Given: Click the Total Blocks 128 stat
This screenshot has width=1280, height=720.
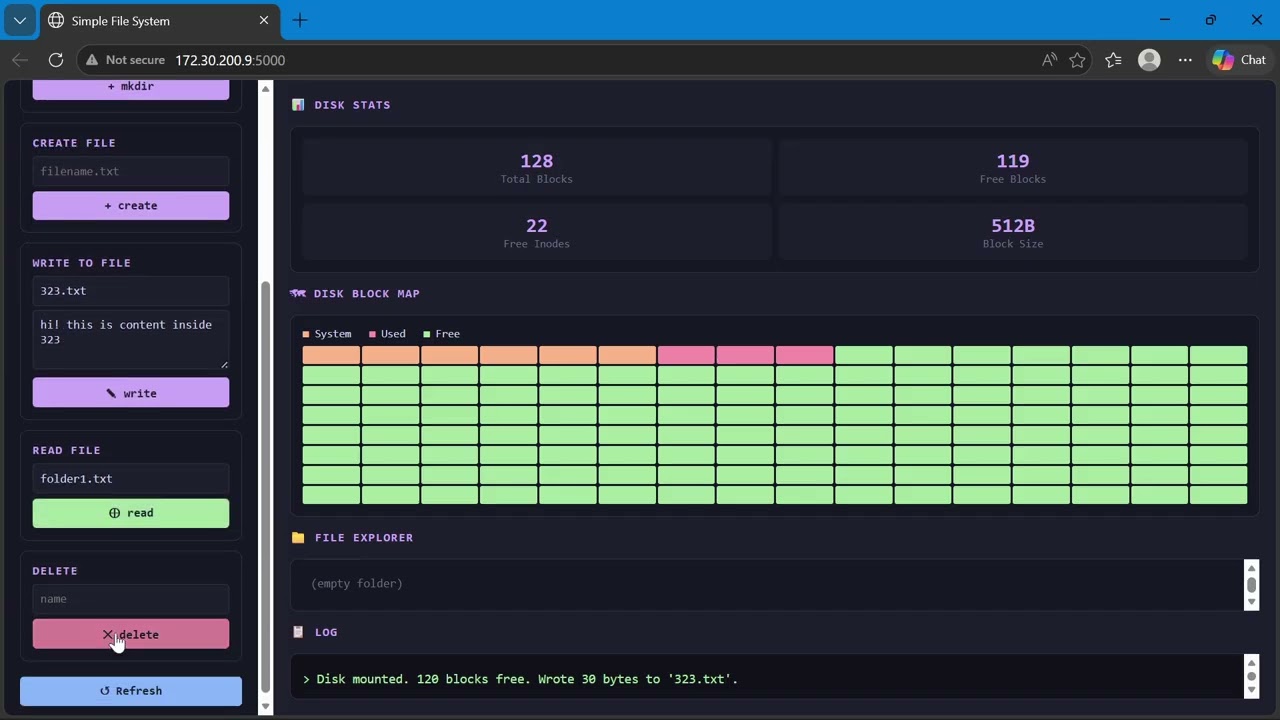Looking at the screenshot, I should click(537, 167).
